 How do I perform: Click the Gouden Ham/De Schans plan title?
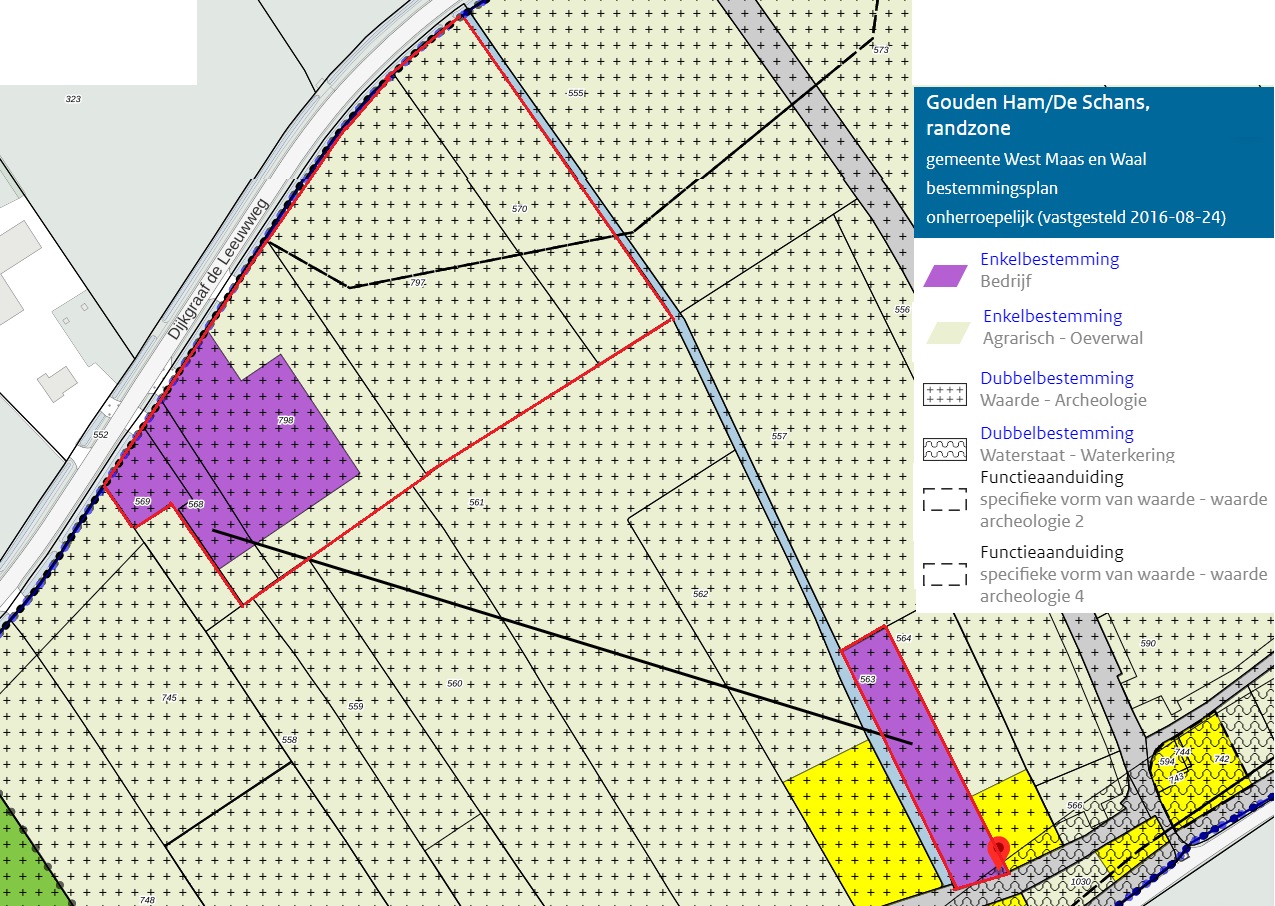pos(1039,115)
